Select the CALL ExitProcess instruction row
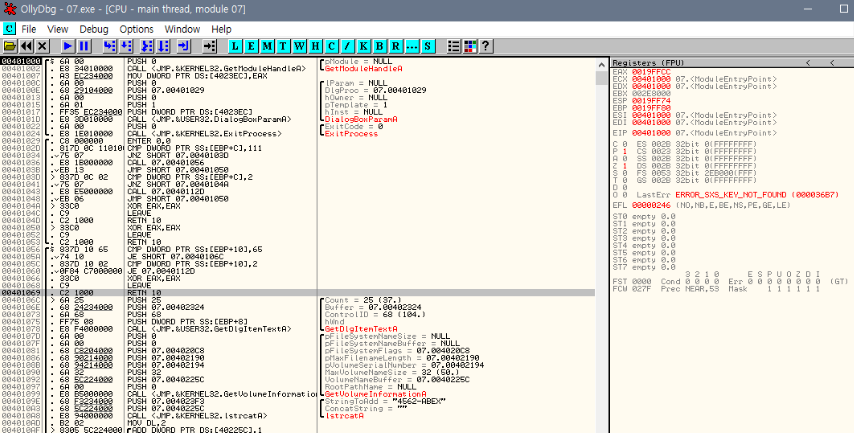Screen dimensions: 854x433 point(297,133)
